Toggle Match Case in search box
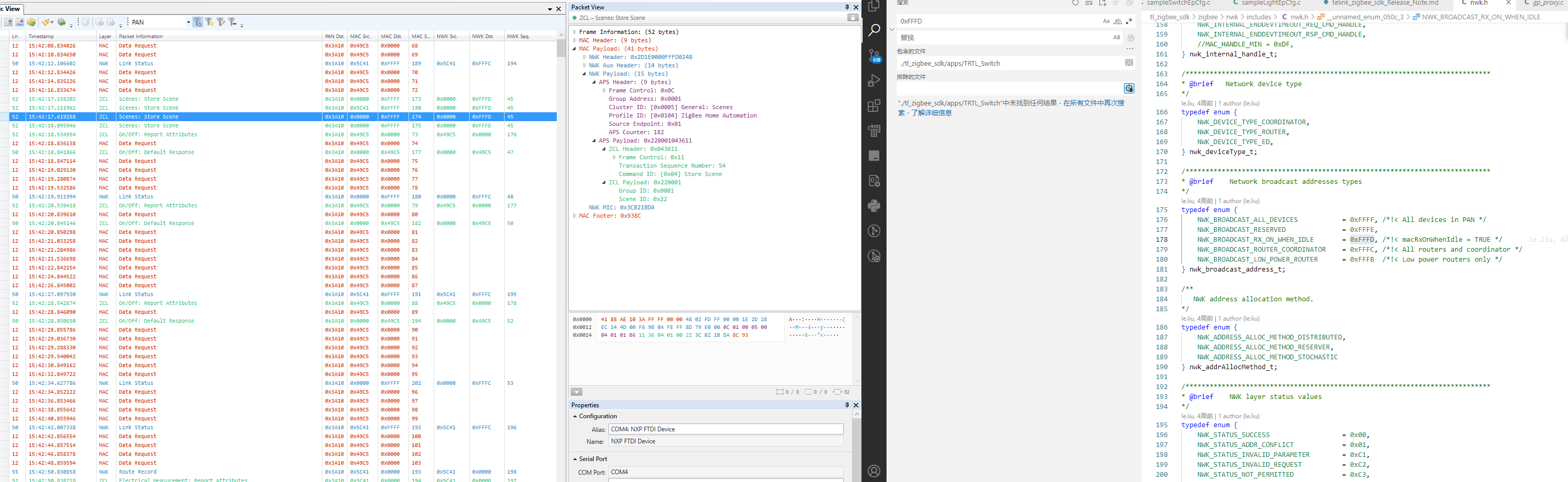1568x482 pixels. click(x=1106, y=21)
